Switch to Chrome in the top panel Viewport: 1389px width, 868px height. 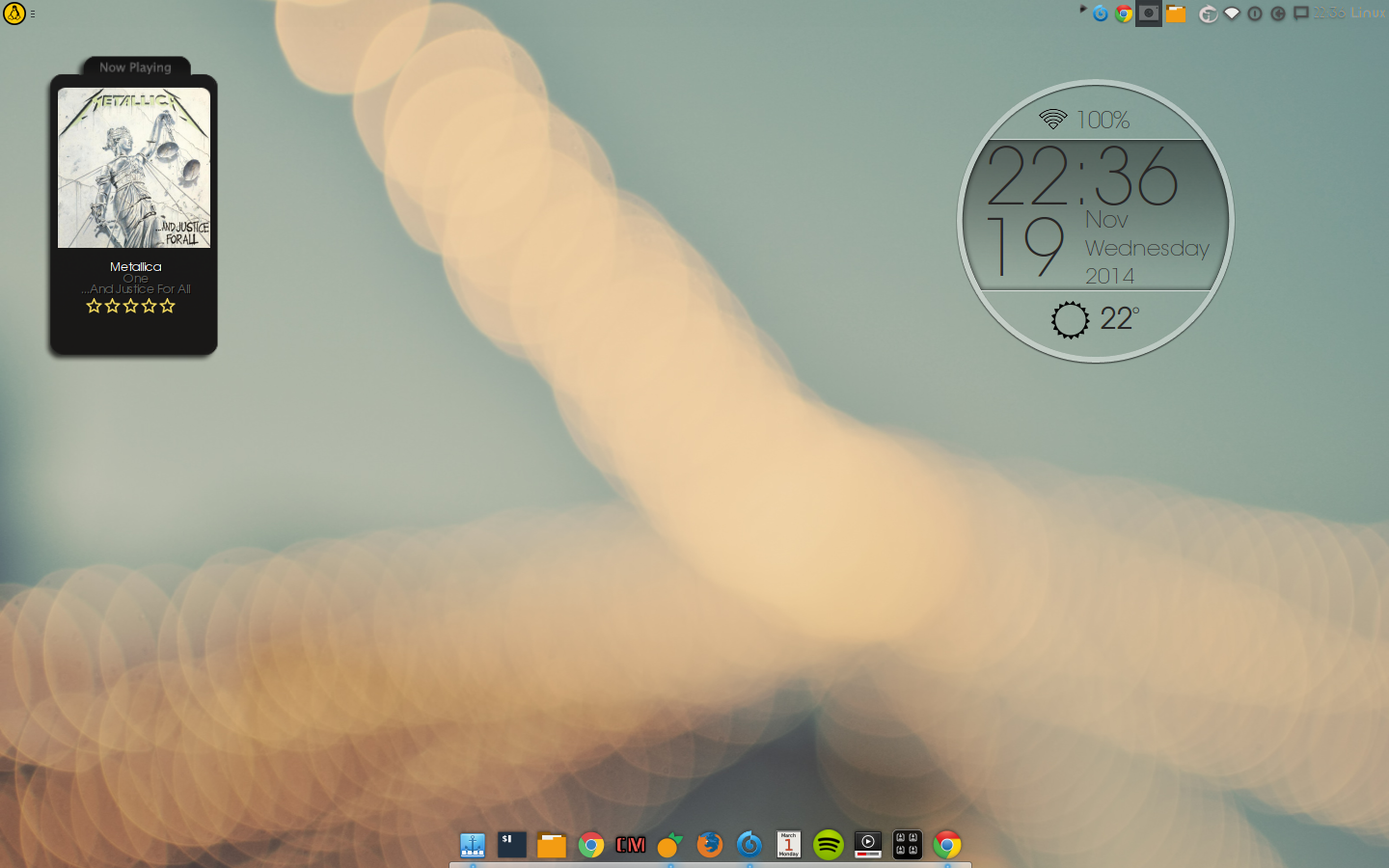coord(1124,14)
